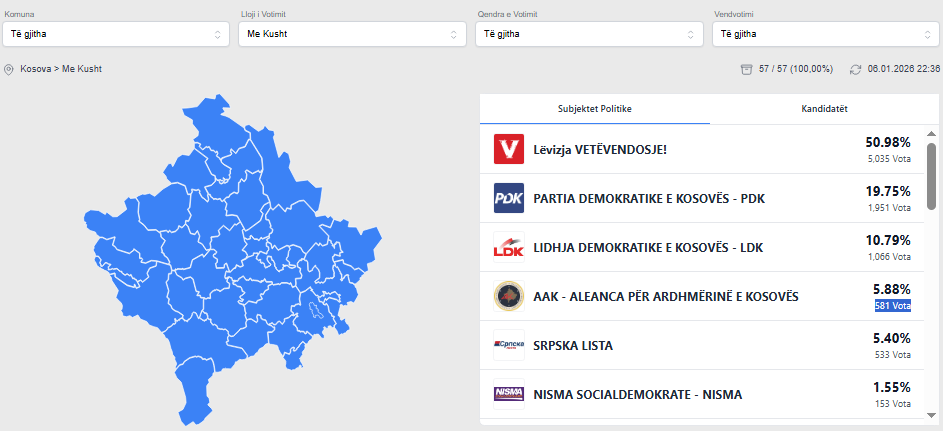Click the NISMA party logo

coord(509,394)
